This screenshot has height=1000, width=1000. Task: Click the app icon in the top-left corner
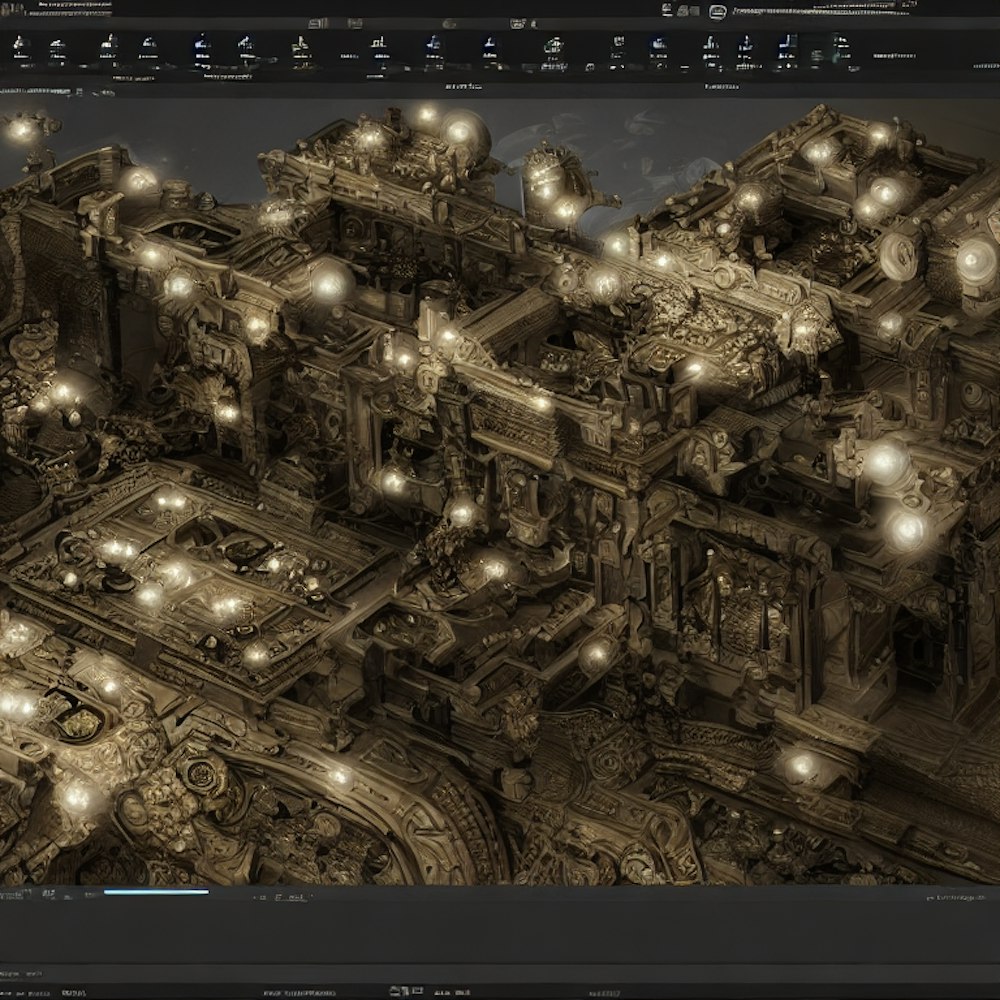coord(14,7)
